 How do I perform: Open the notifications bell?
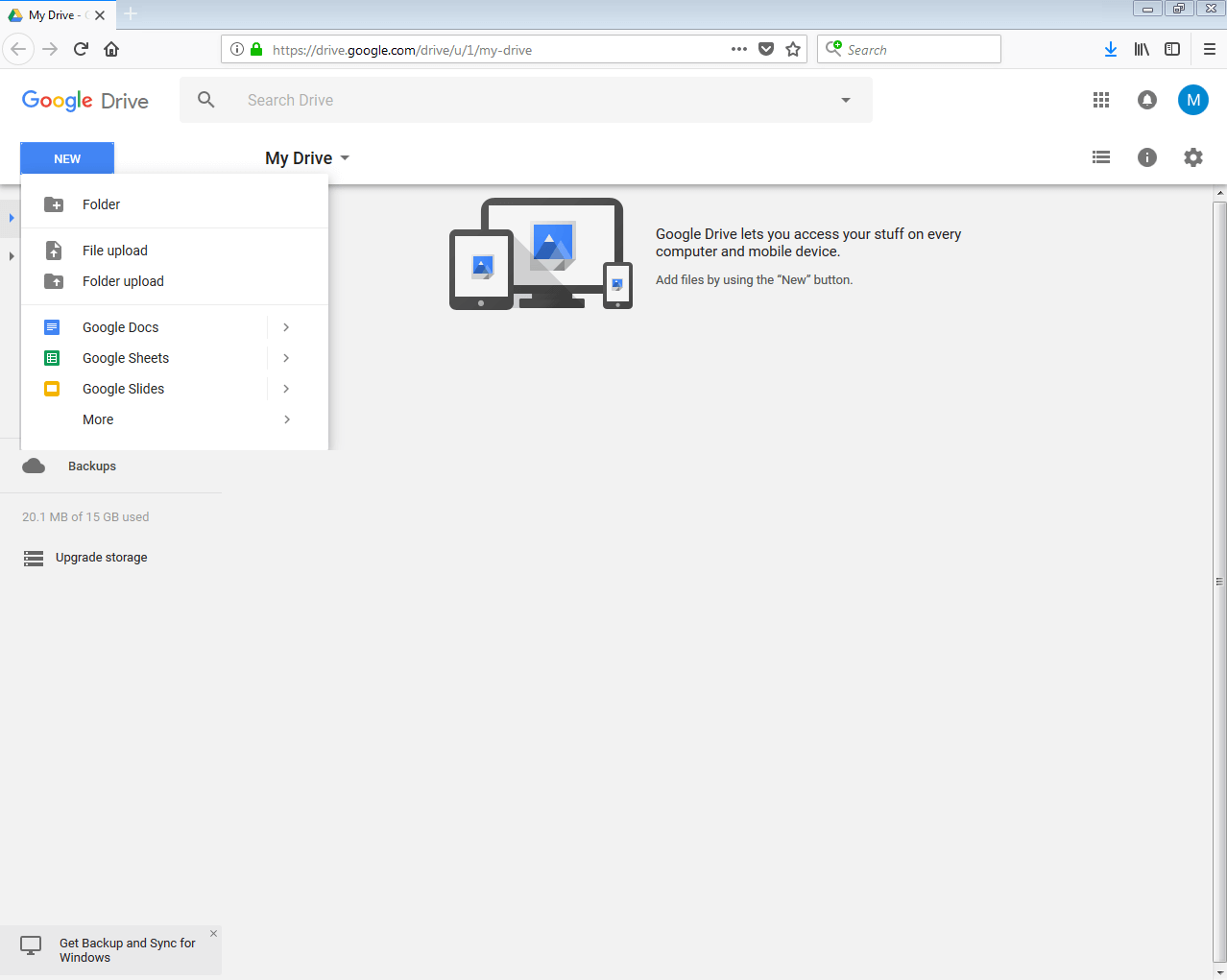click(x=1147, y=100)
